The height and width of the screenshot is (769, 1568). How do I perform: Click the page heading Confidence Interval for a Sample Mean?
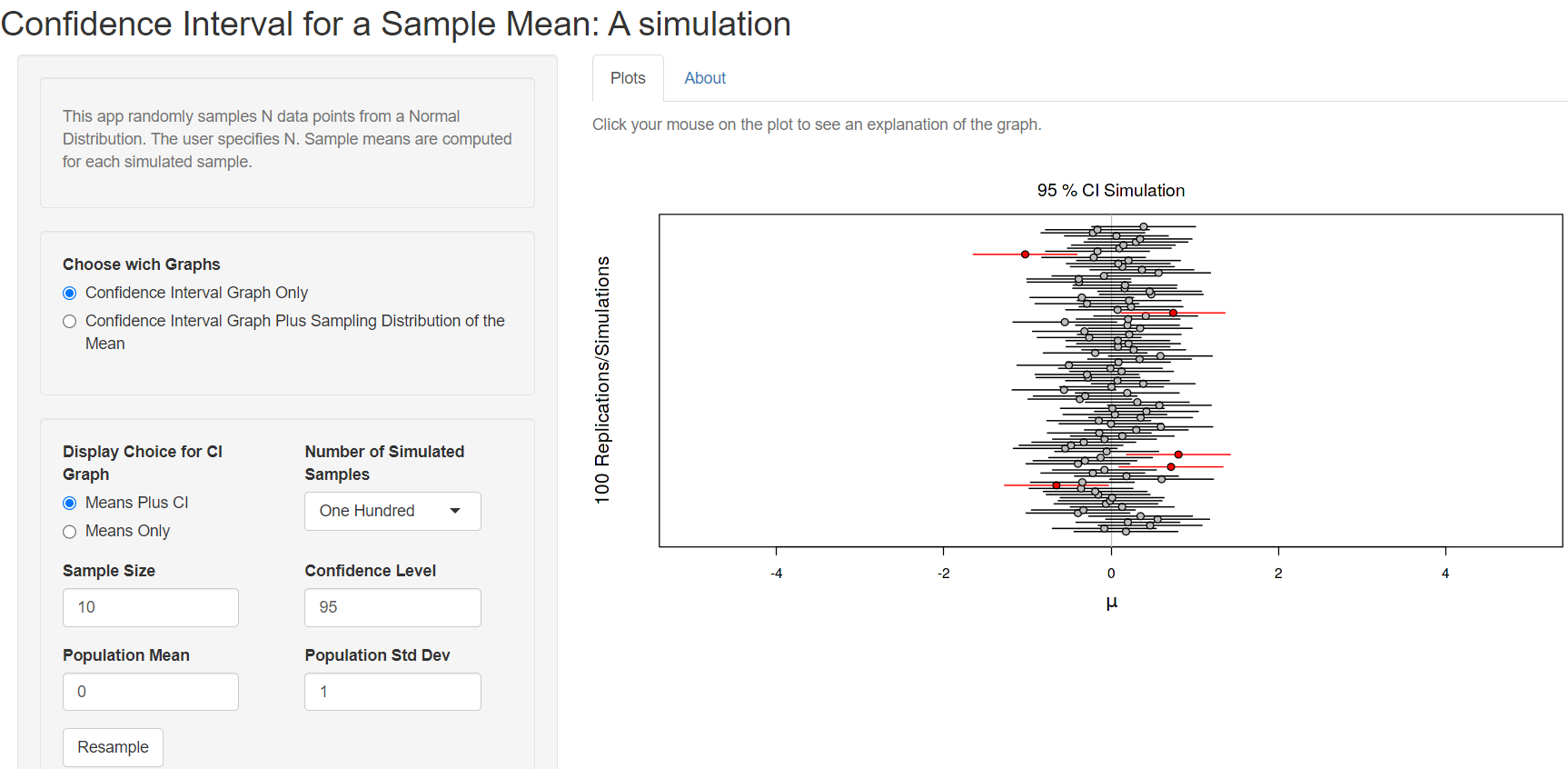[x=396, y=24]
